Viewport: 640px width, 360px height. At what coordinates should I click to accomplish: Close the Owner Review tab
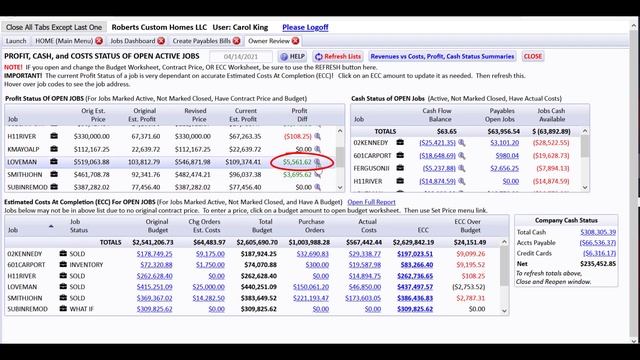tap(296, 41)
